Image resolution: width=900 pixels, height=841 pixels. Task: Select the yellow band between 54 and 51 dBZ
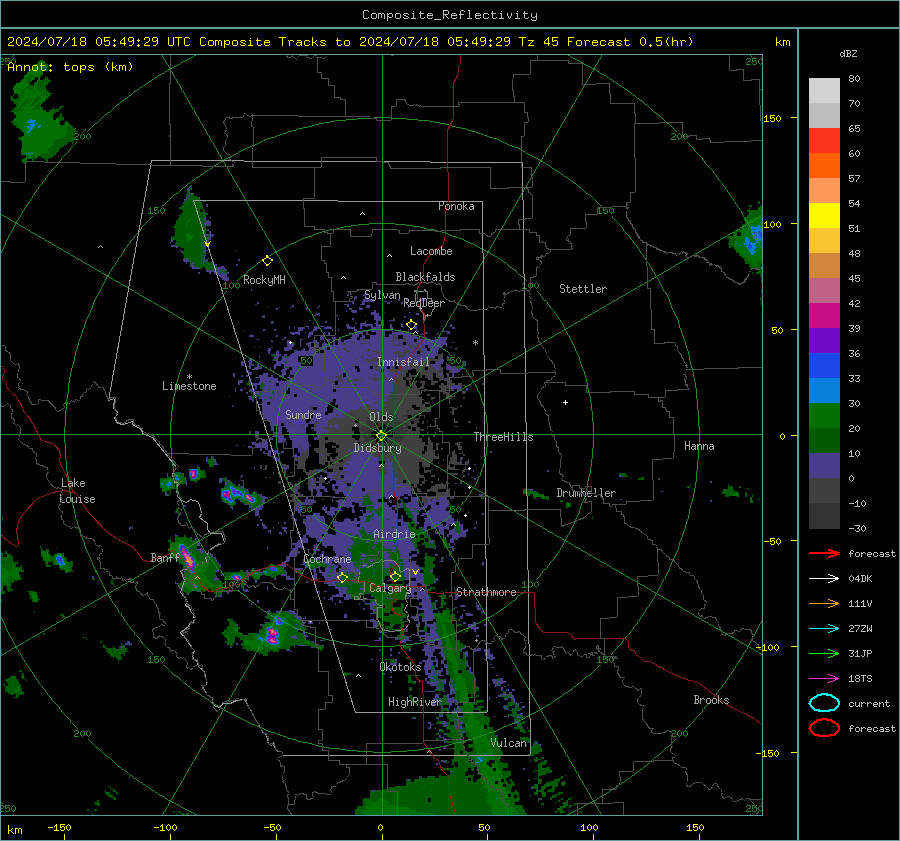pos(824,216)
